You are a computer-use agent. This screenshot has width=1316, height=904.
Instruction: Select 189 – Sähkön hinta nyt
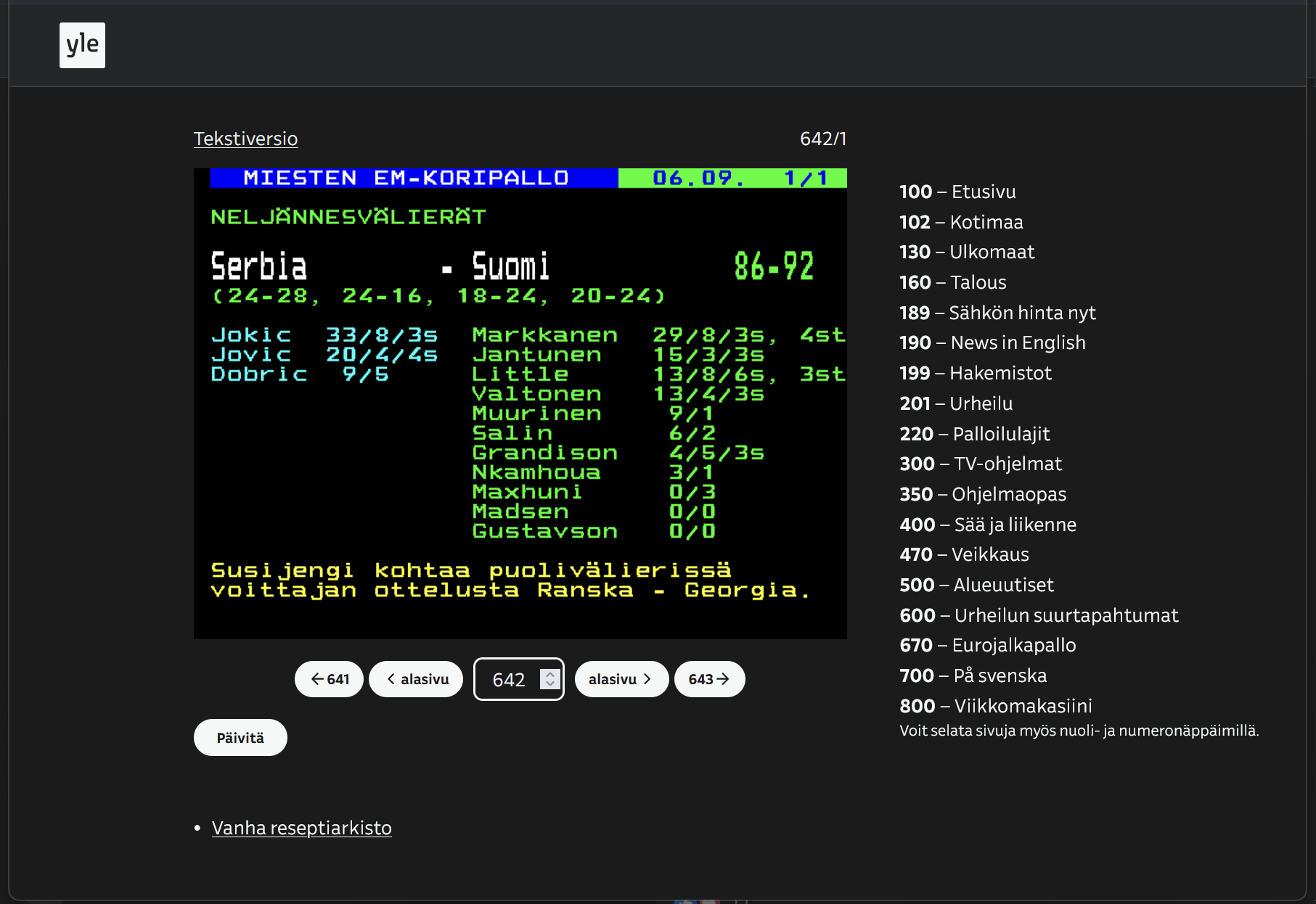(997, 313)
